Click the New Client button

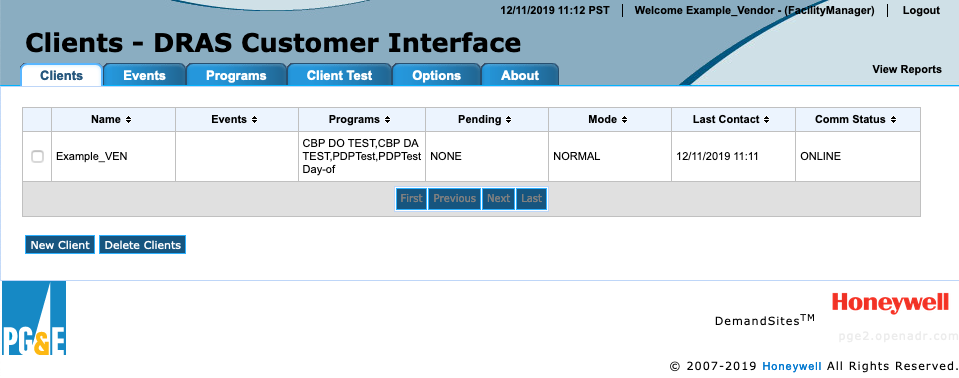point(60,245)
